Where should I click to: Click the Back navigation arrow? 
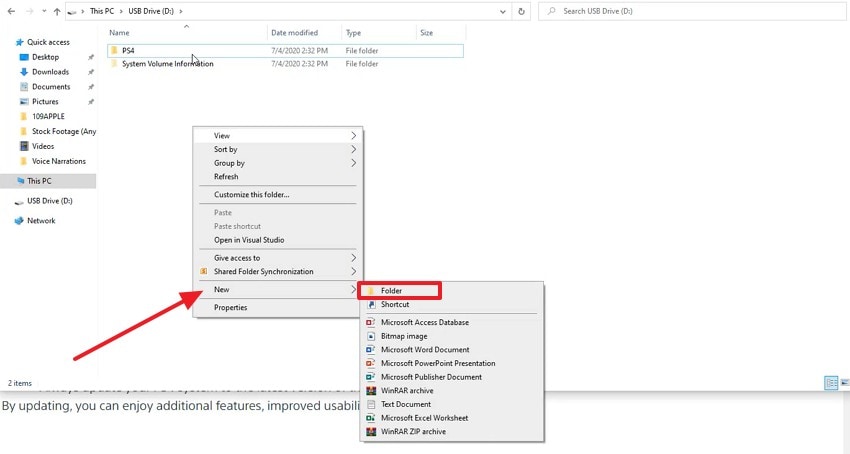coord(11,11)
